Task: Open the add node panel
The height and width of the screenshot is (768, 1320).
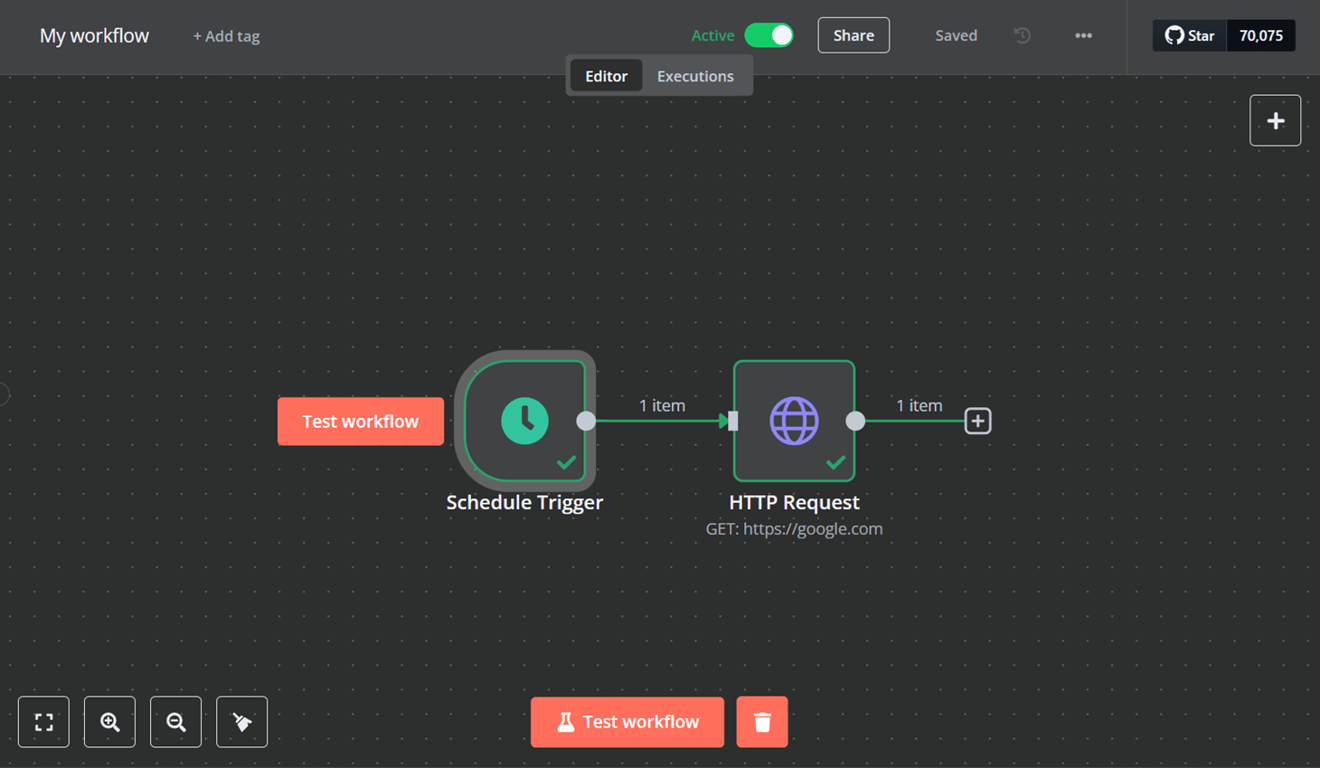Action: [1275, 120]
